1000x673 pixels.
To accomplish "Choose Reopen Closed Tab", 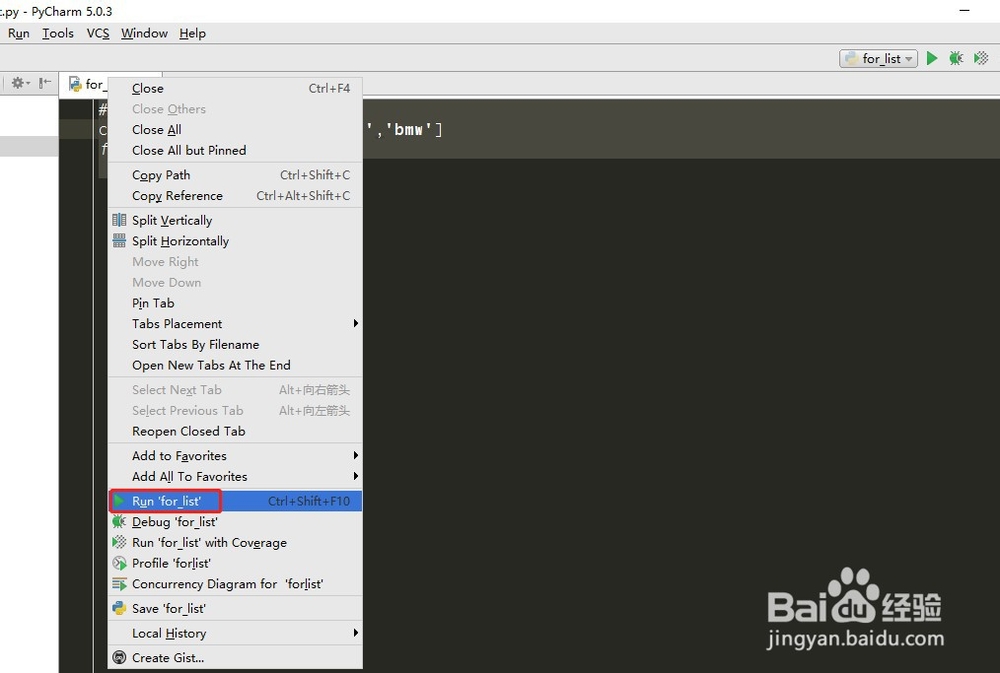I will (235, 431).
